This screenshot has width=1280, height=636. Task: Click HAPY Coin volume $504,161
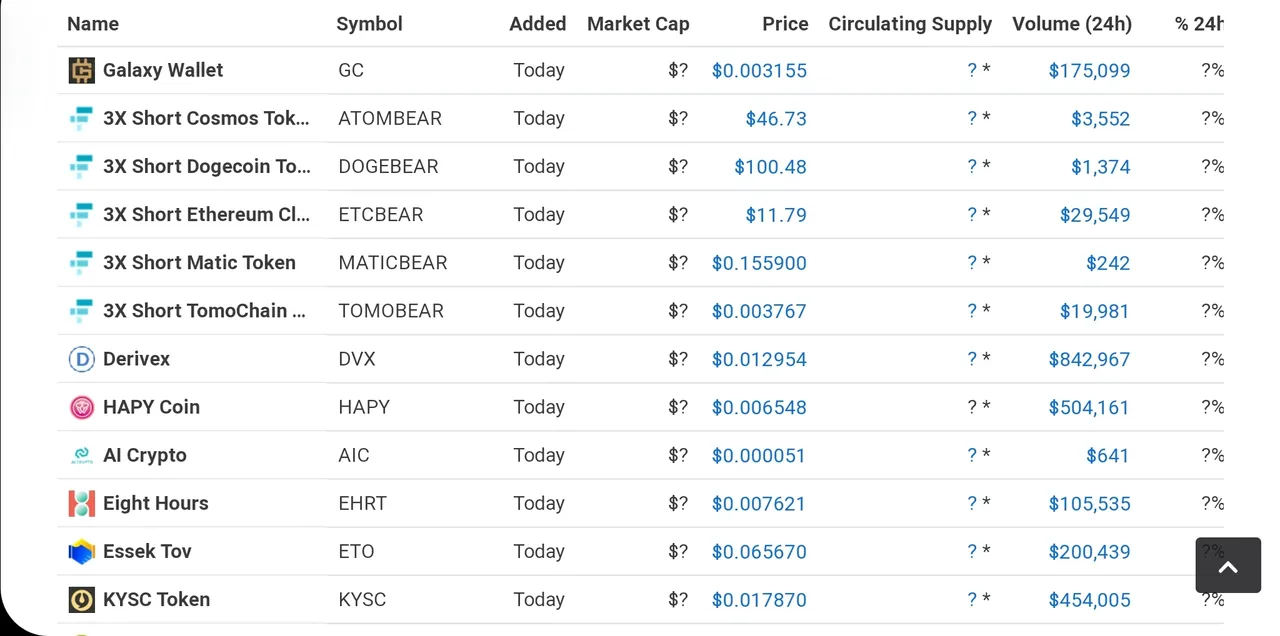1089,408
